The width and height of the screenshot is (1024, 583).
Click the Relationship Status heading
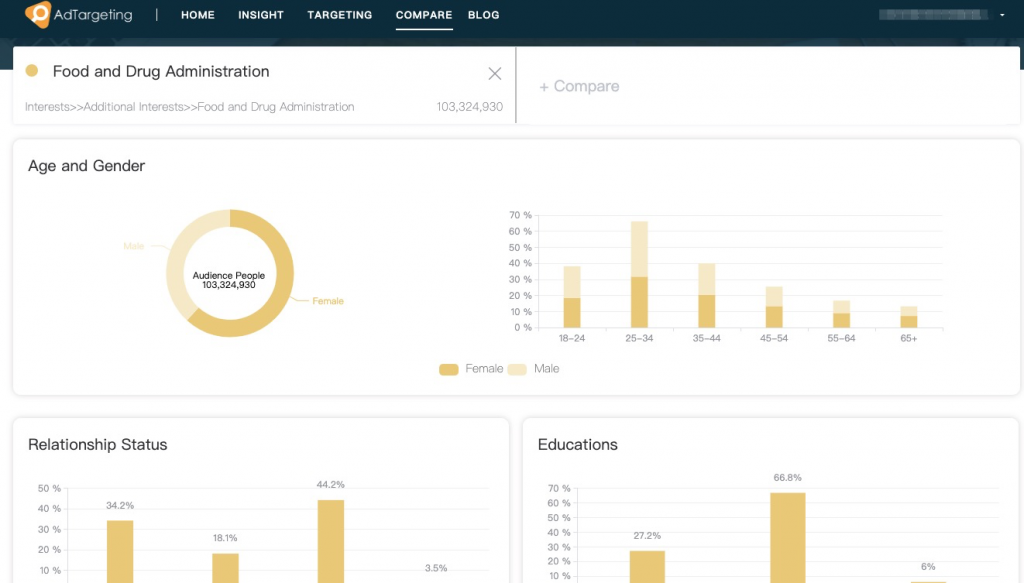97,445
